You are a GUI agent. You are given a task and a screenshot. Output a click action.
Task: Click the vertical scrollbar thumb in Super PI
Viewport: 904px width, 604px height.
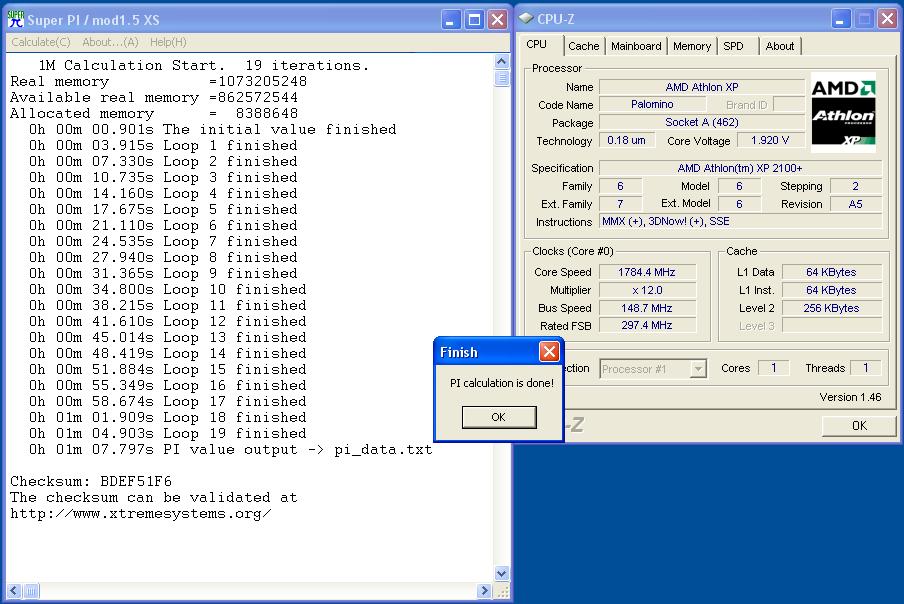[502, 78]
